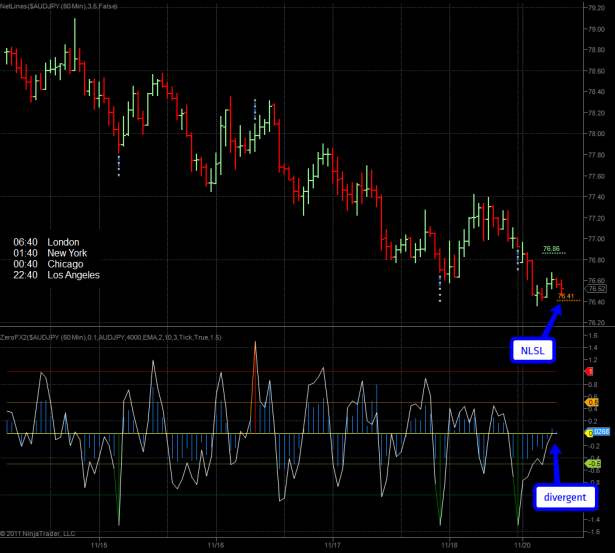Click the London 06:40 clock entry

[49, 242]
